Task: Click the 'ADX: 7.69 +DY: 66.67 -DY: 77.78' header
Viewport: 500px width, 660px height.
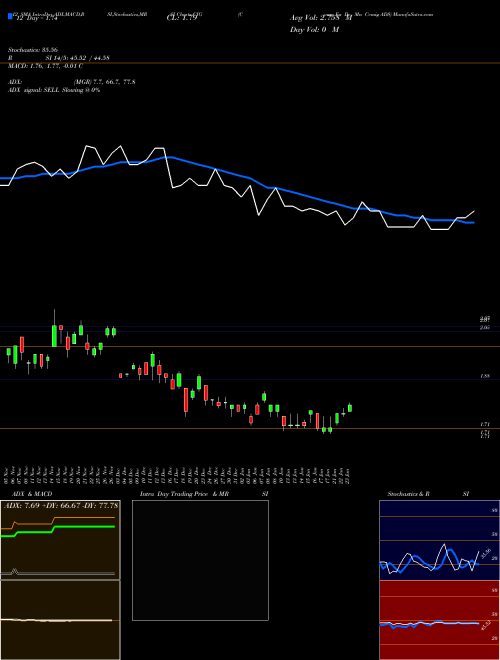Action: pyautogui.click(x=61, y=505)
